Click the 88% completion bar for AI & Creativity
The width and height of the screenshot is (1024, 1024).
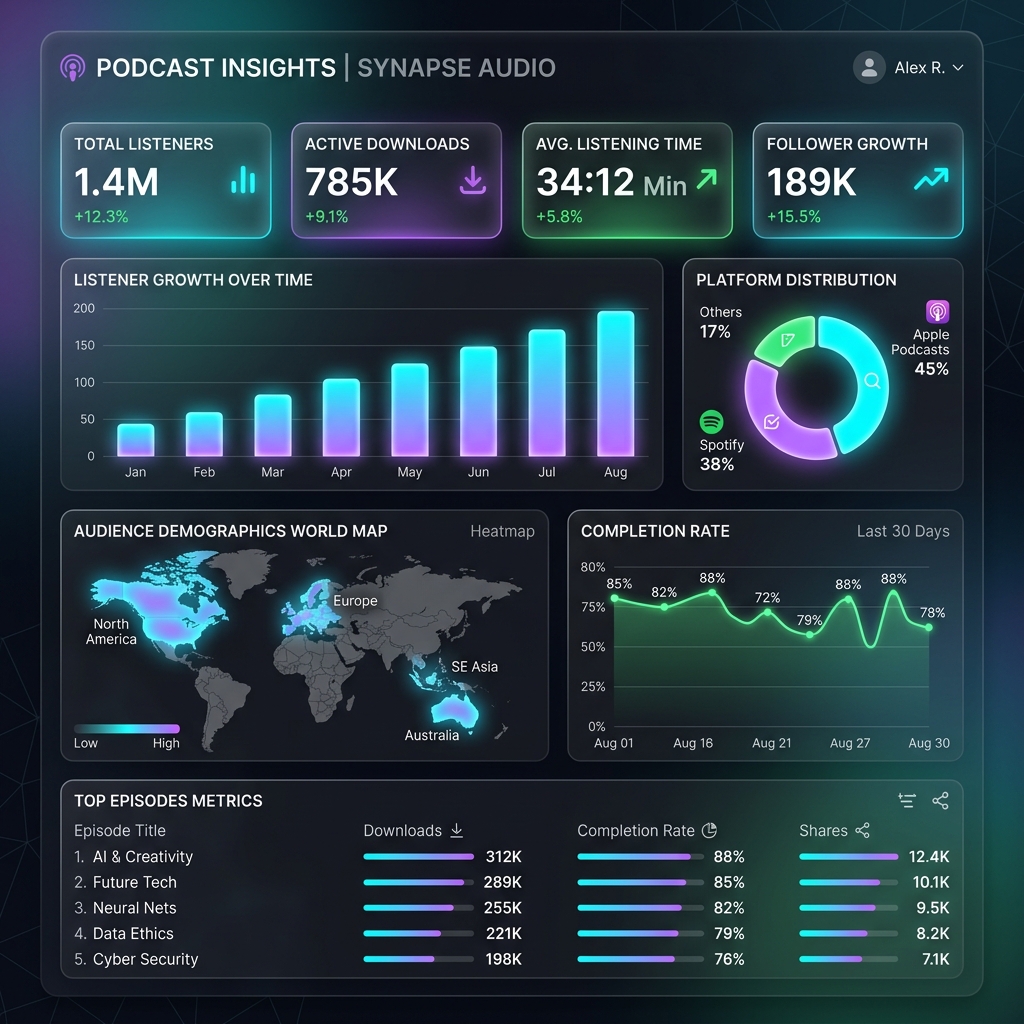click(640, 856)
